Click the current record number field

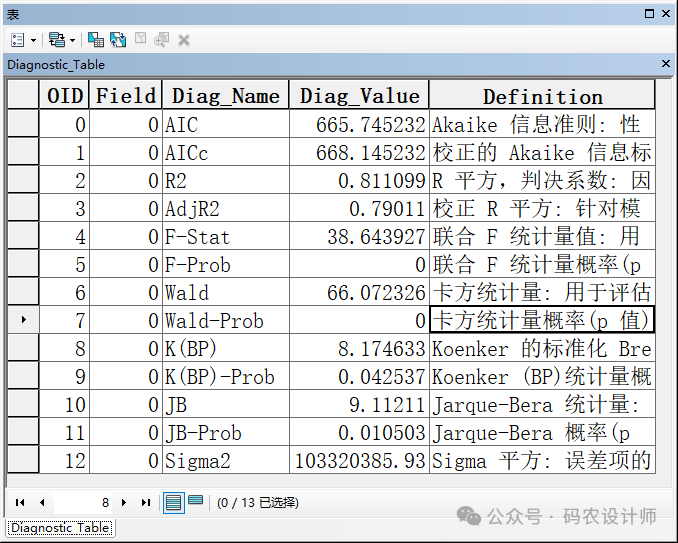click(85, 502)
